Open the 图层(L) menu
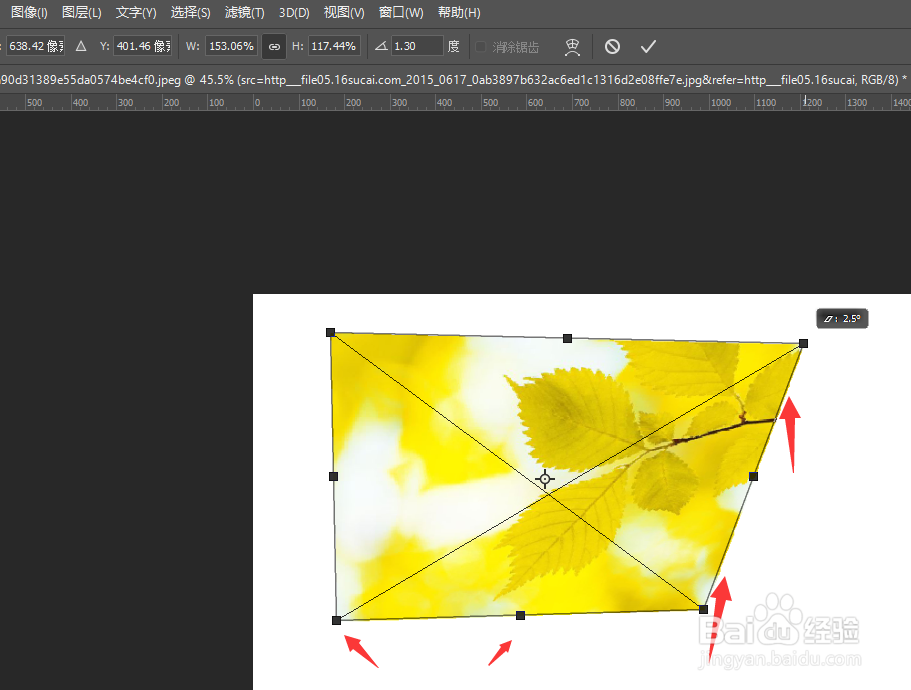The image size is (911, 690). (x=81, y=12)
